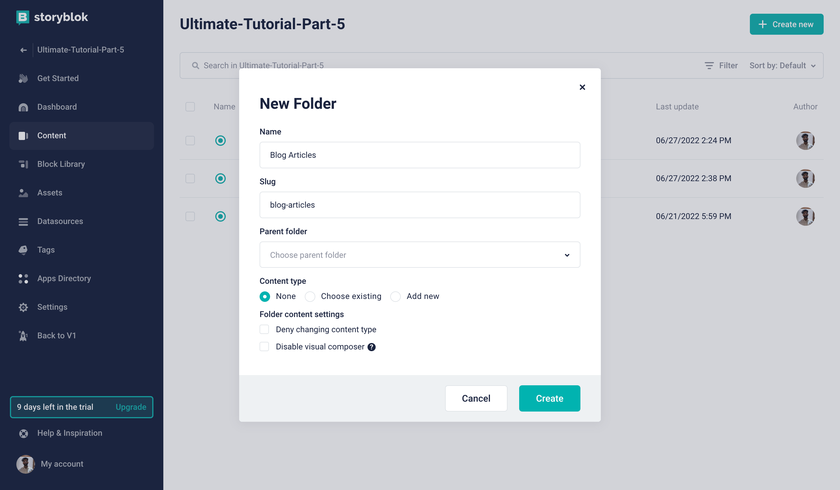Click the Help & Inspiration lifebuoy icon
This screenshot has width=840, height=490.
[x=23, y=433]
